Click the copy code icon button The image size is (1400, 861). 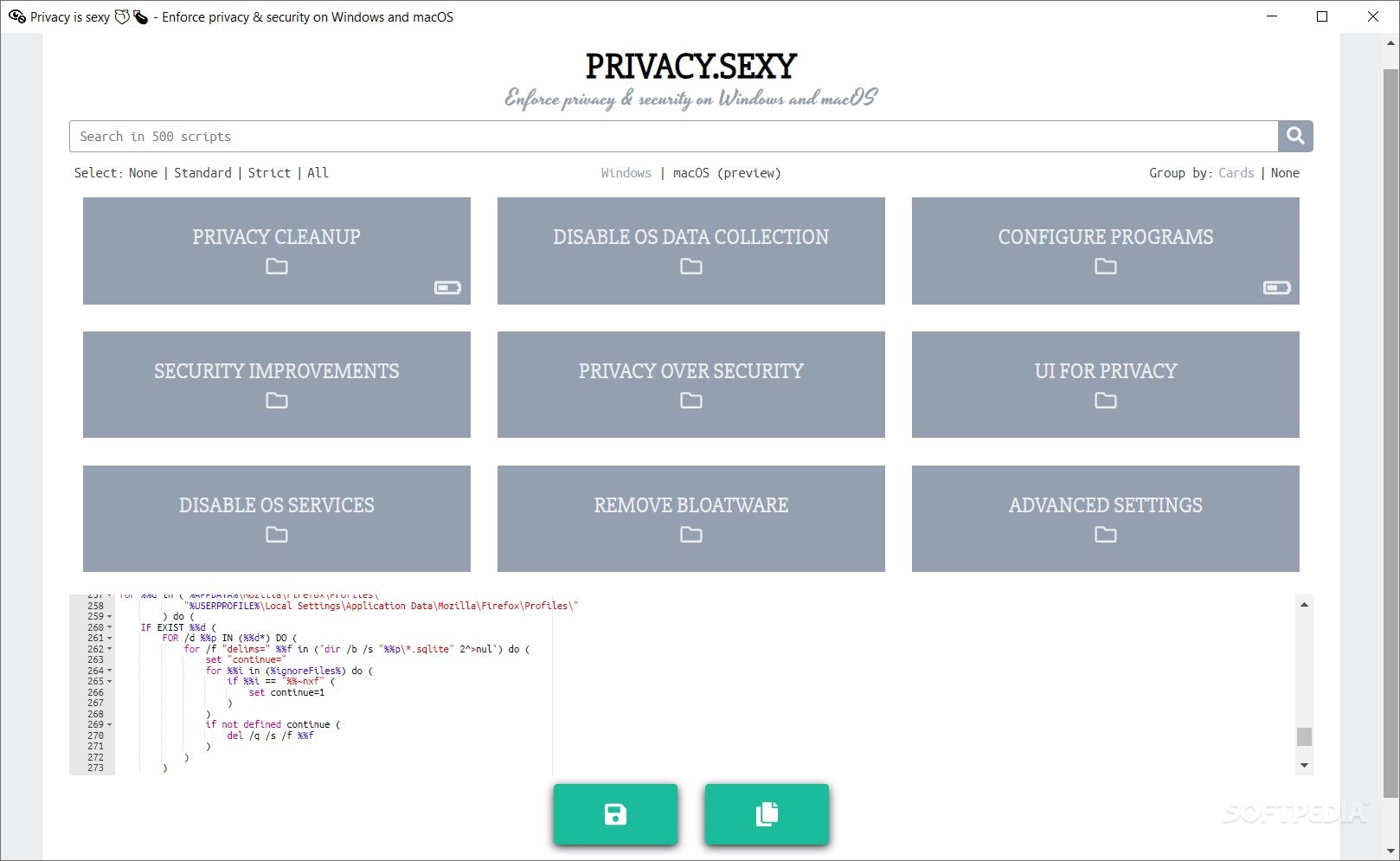(x=767, y=814)
